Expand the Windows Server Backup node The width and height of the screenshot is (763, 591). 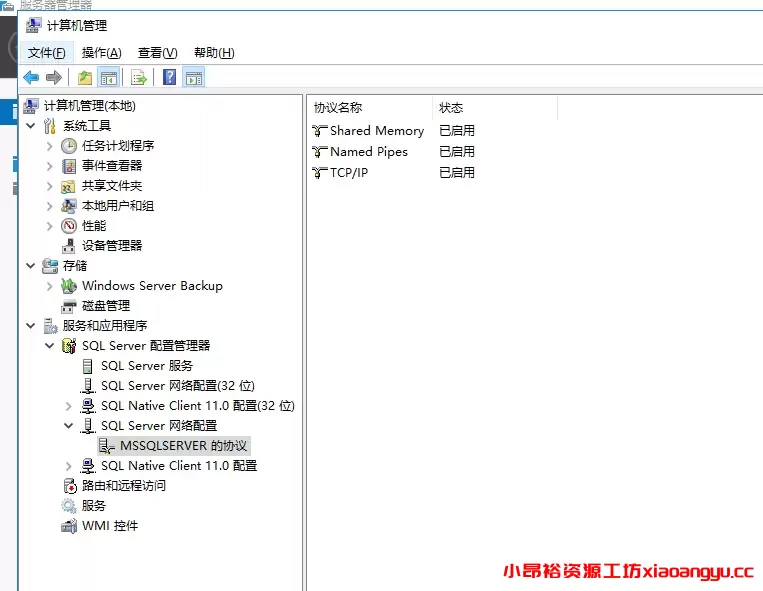pos(49,286)
